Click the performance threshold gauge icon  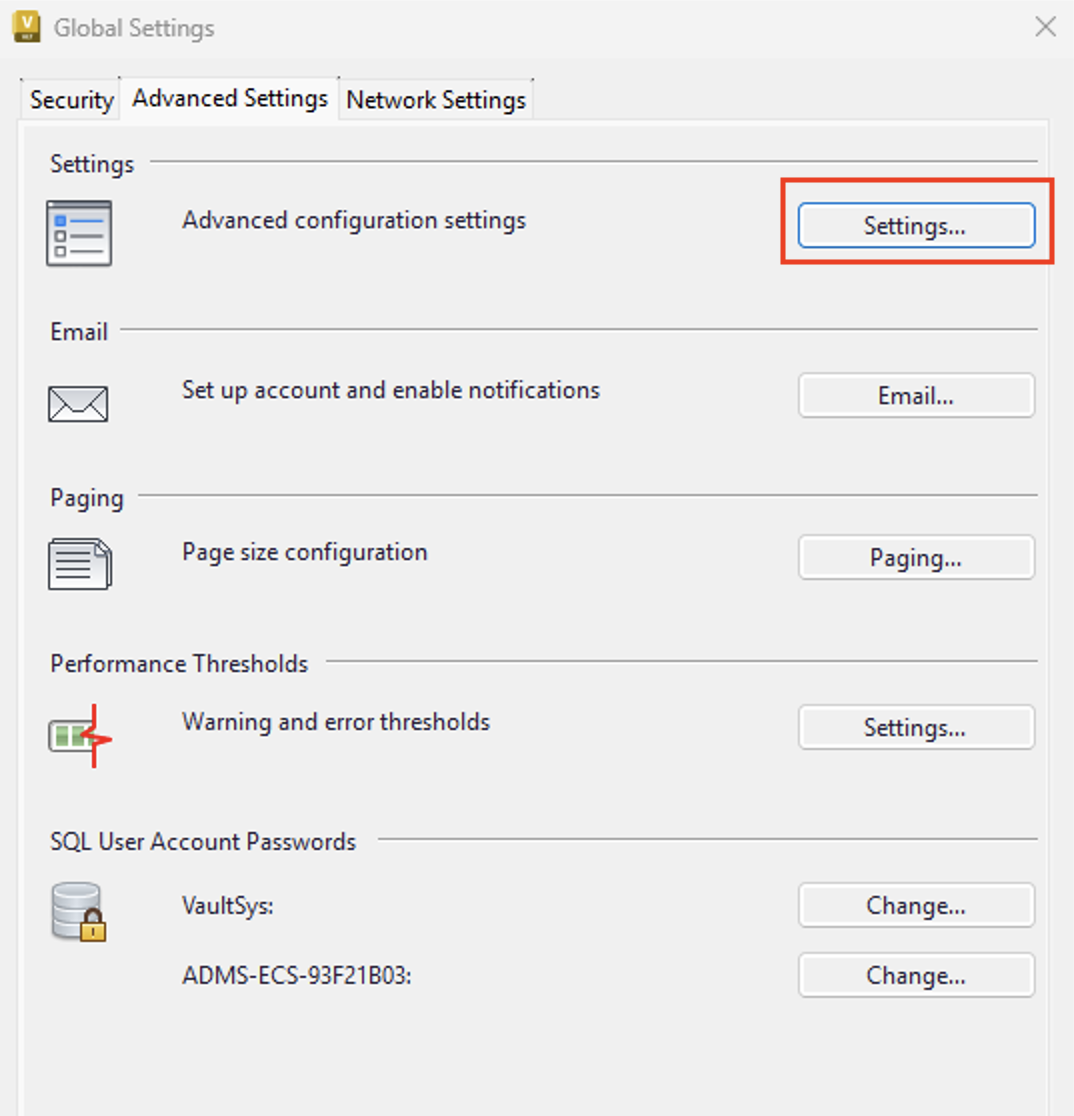(x=80, y=736)
